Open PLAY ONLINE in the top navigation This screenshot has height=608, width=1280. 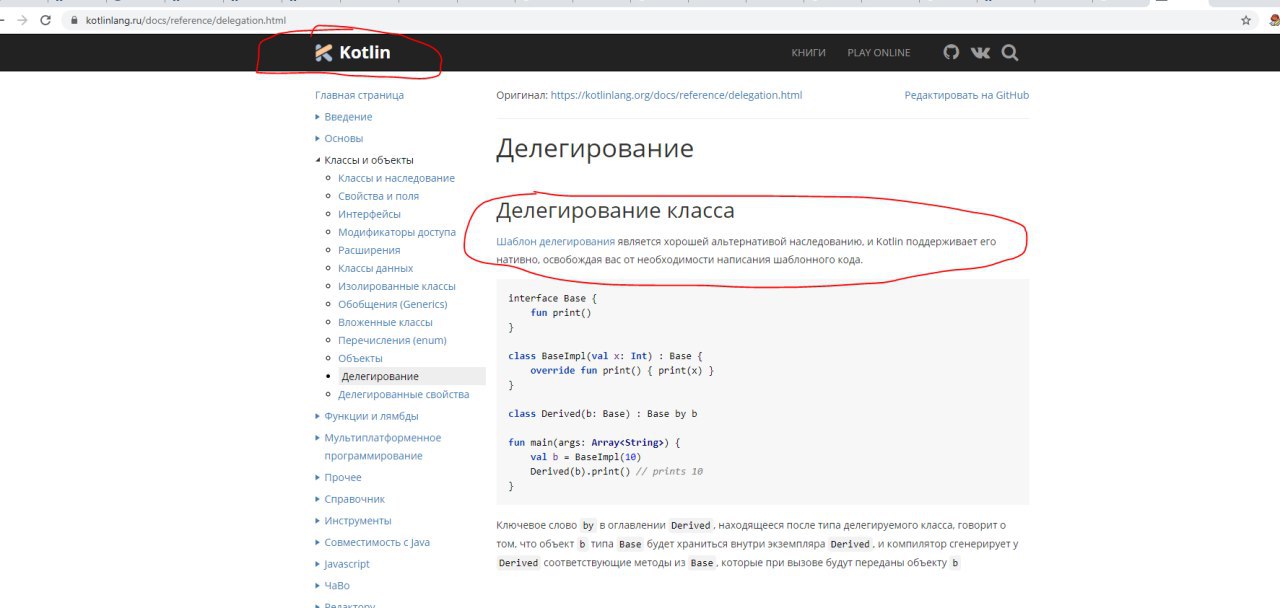(879, 53)
